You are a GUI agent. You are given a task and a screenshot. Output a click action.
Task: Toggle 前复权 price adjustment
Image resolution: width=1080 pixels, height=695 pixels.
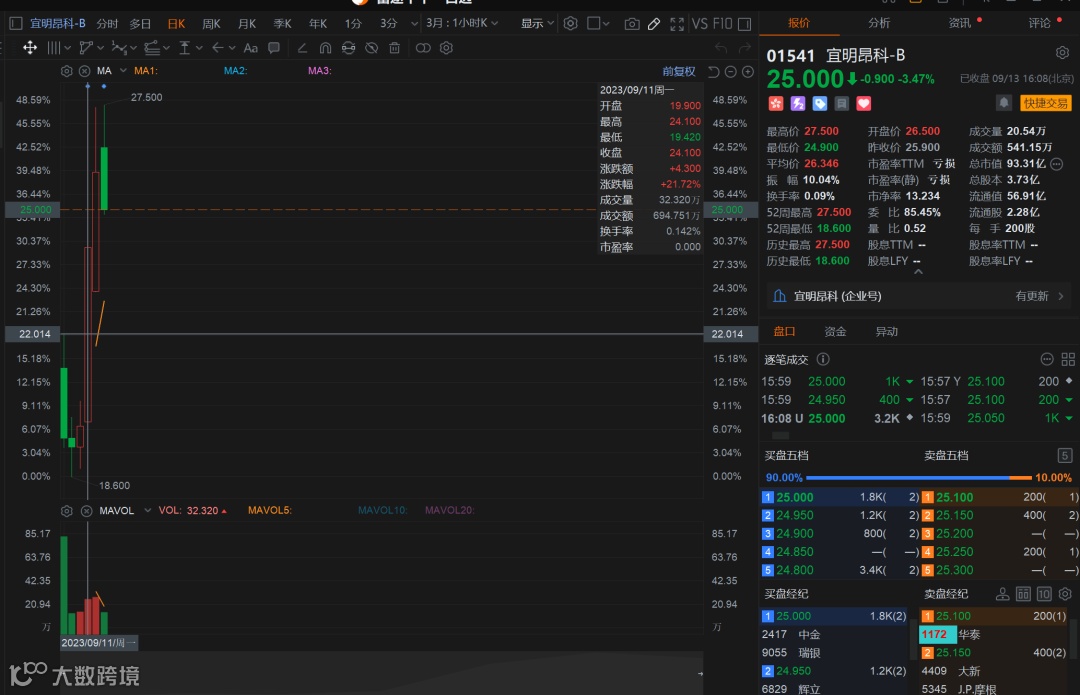click(x=678, y=72)
